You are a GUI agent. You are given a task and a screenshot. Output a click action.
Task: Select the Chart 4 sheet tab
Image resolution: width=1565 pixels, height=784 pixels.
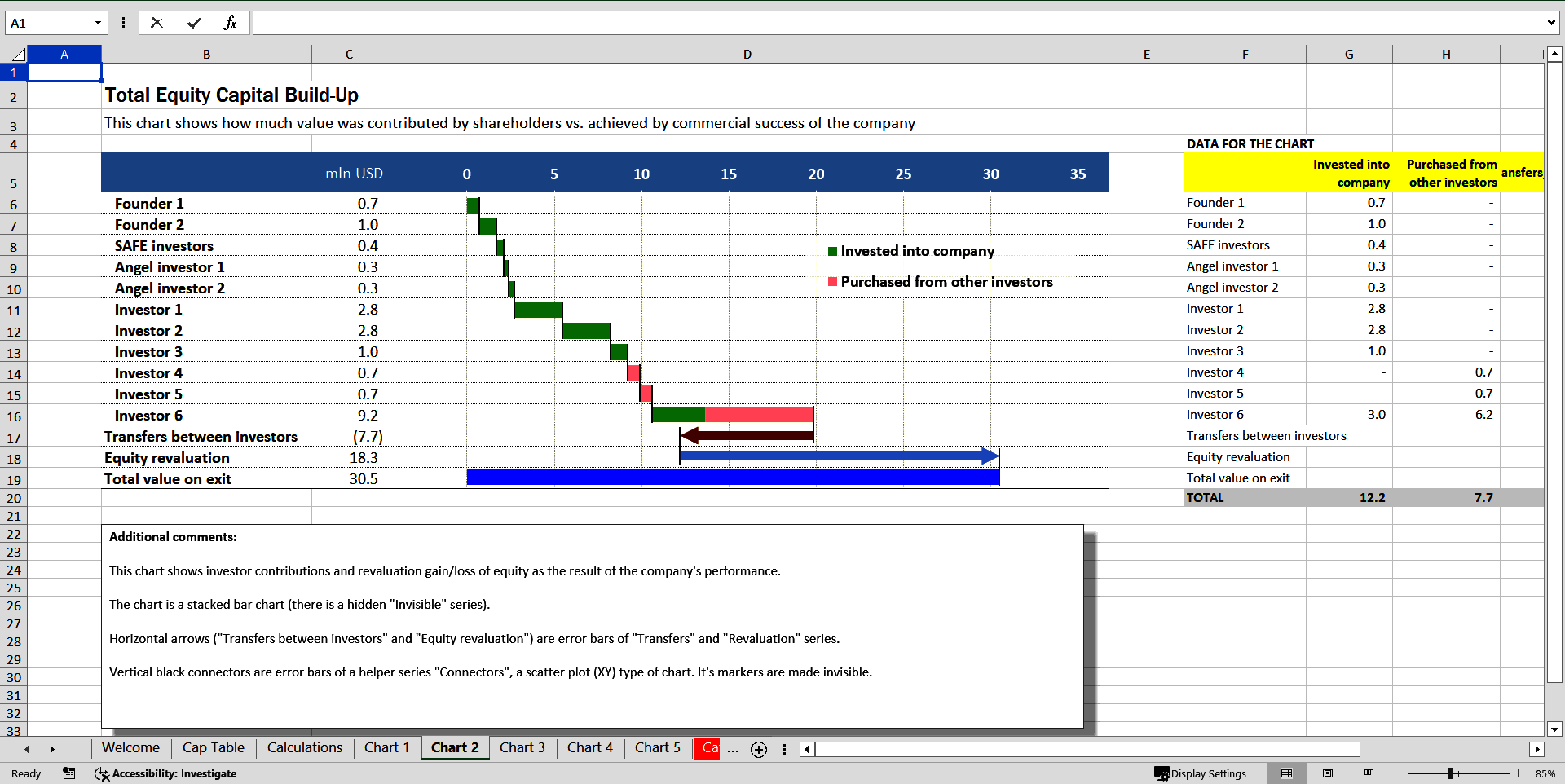tap(589, 747)
